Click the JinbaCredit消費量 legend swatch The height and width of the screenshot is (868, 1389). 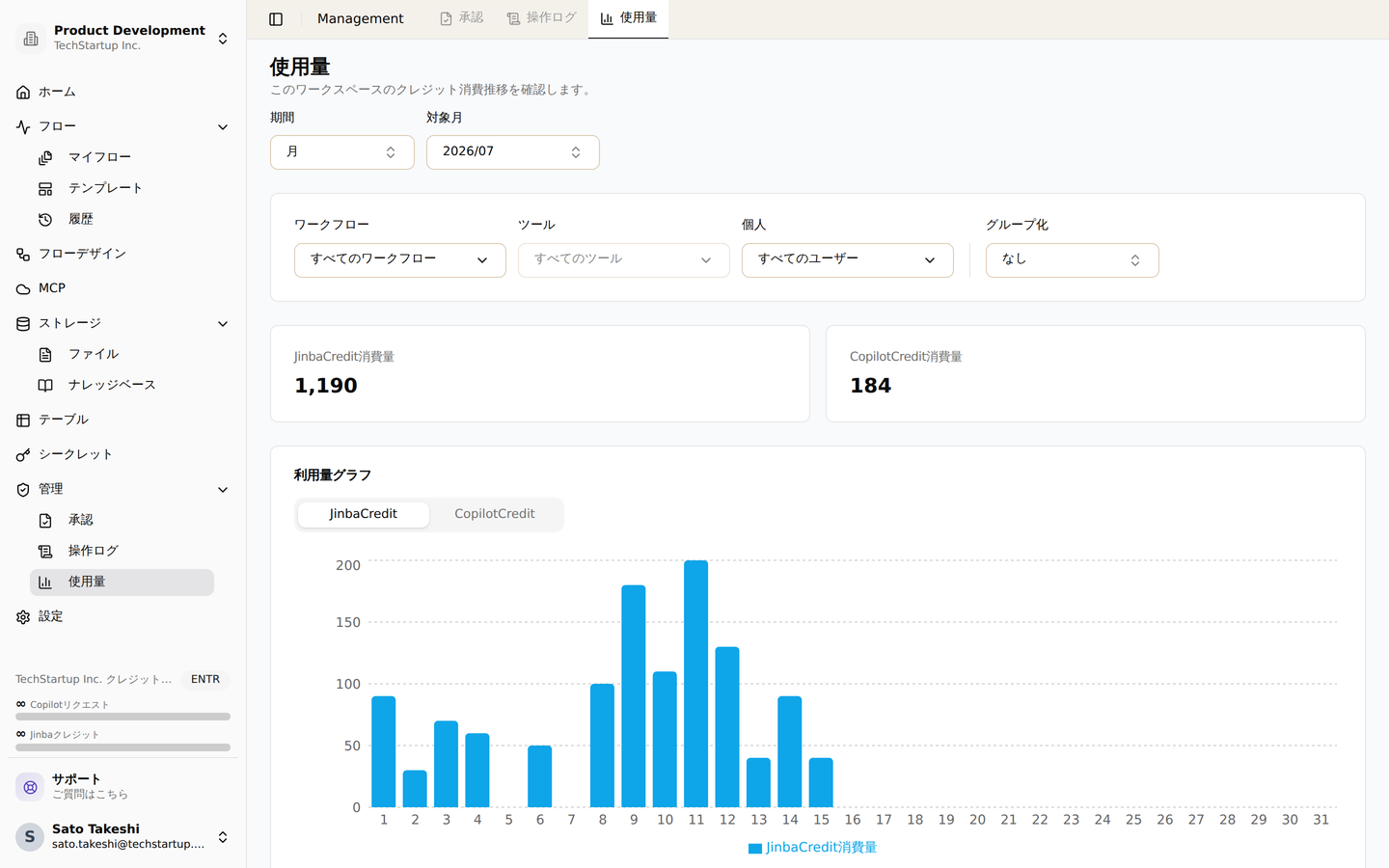pyautogui.click(x=755, y=849)
